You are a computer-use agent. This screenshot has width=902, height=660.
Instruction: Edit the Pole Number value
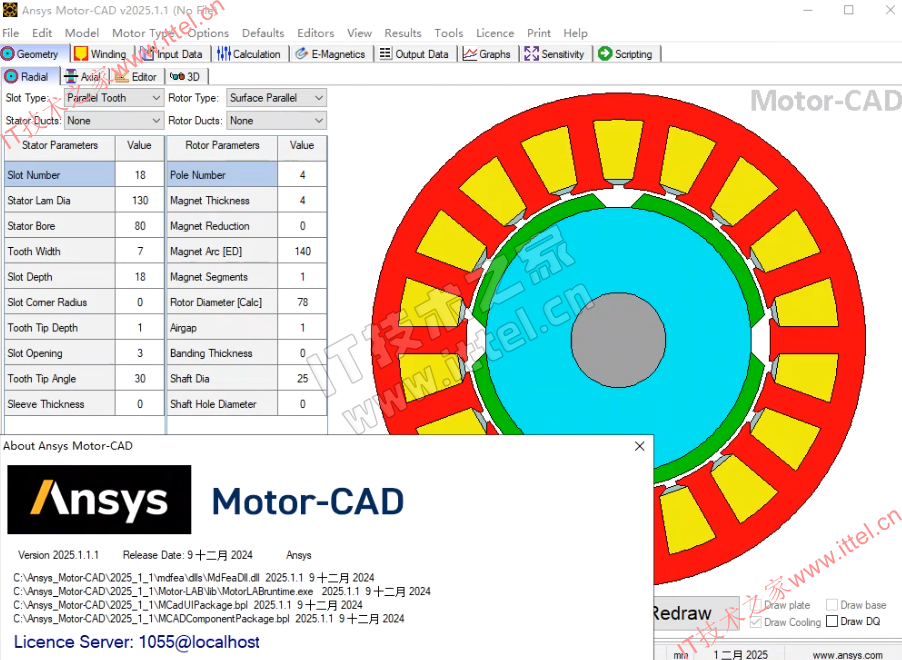point(303,175)
